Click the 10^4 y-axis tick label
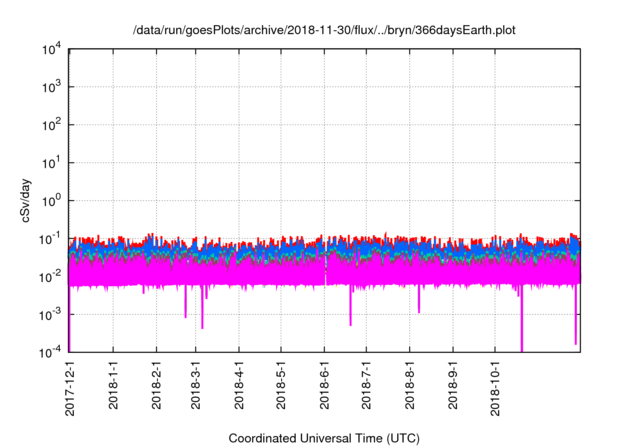 [50, 49]
